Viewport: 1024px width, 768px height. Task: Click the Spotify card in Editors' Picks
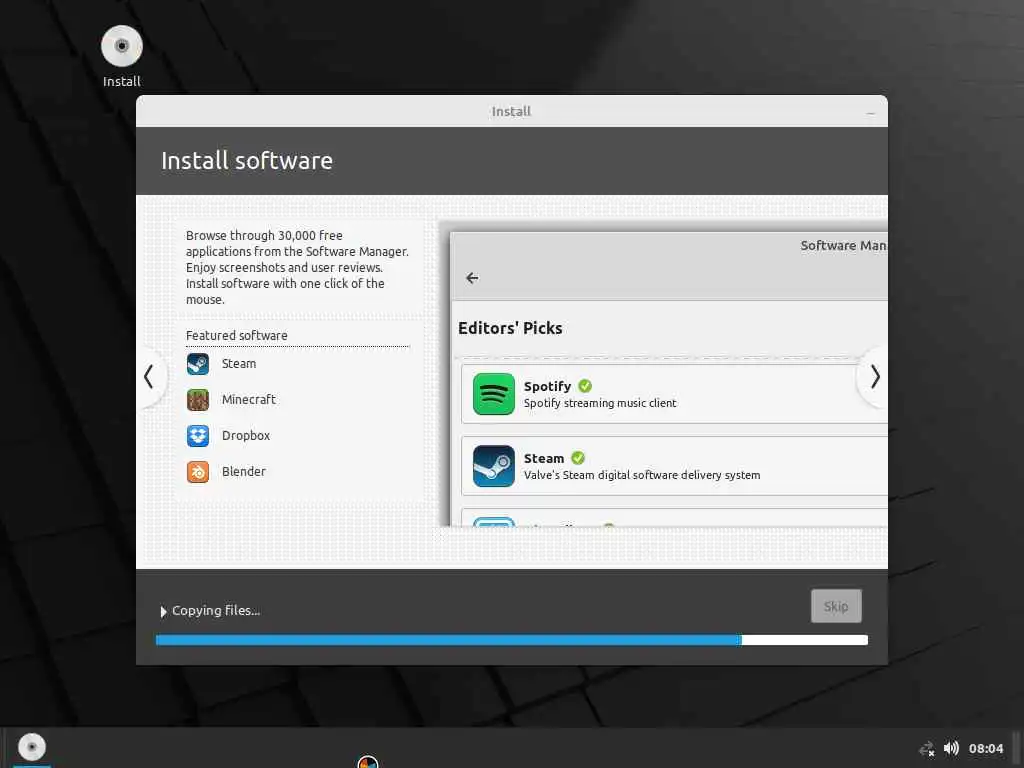click(674, 394)
